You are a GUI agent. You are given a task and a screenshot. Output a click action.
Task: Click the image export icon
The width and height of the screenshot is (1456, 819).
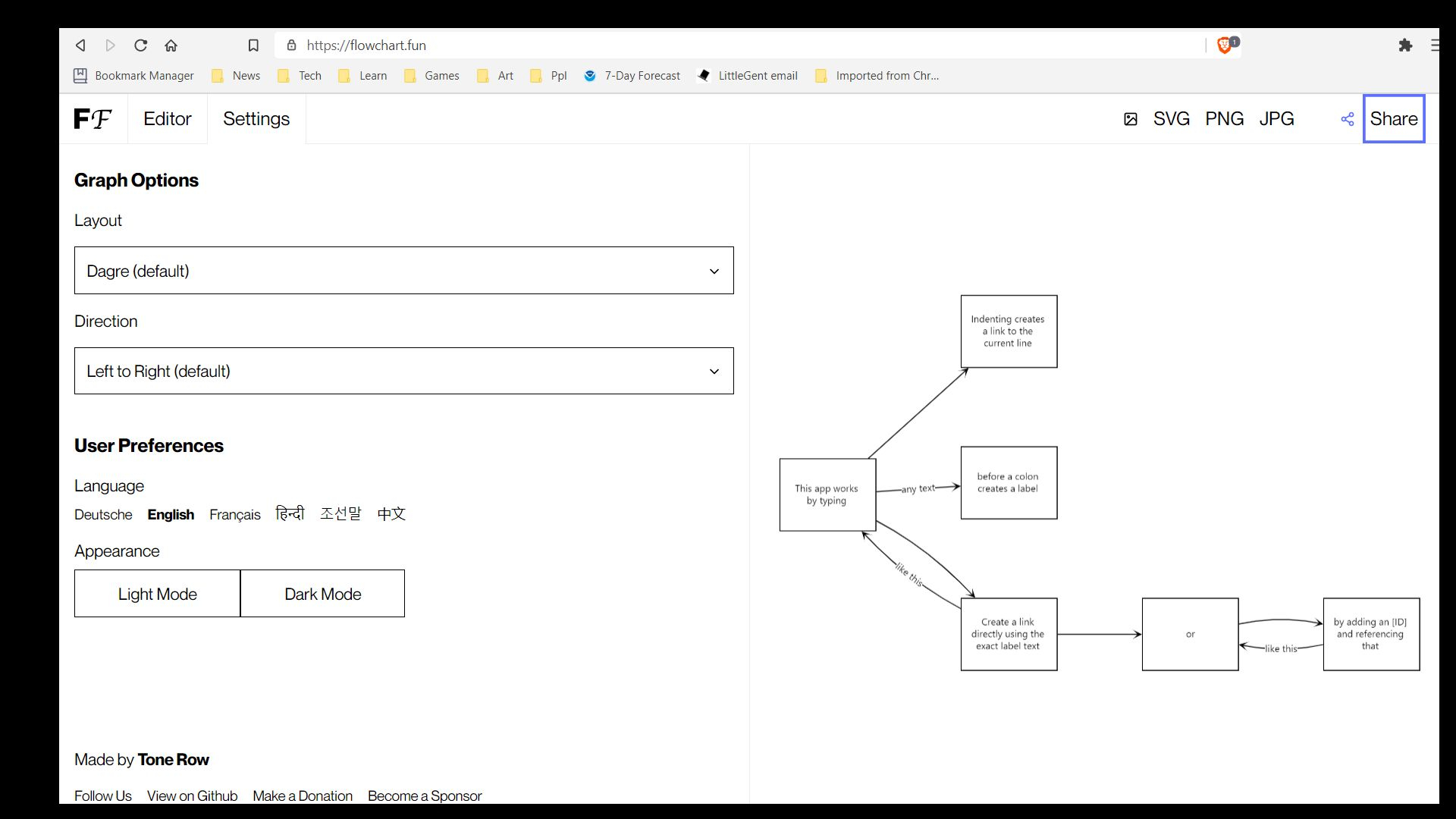(x=1131, y=119)
